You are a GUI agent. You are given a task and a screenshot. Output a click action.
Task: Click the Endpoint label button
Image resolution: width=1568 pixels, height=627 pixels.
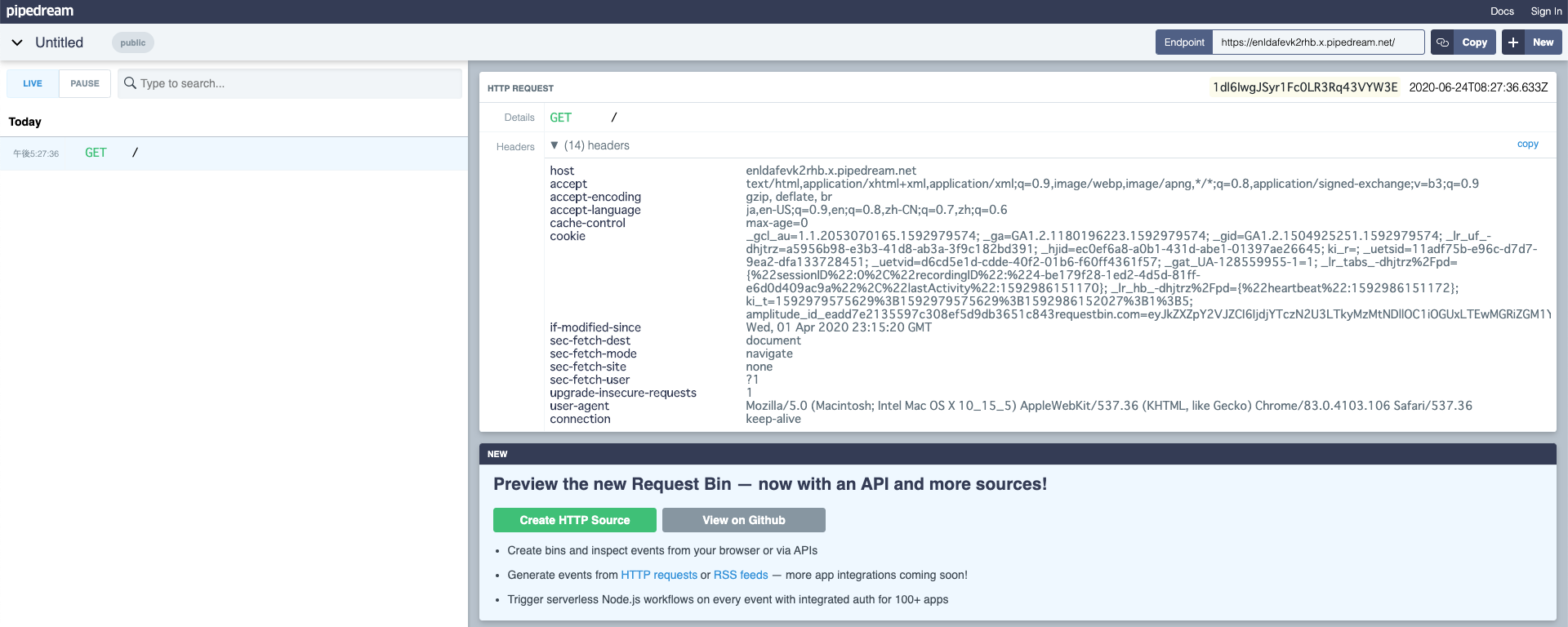tap(1184, 42)
